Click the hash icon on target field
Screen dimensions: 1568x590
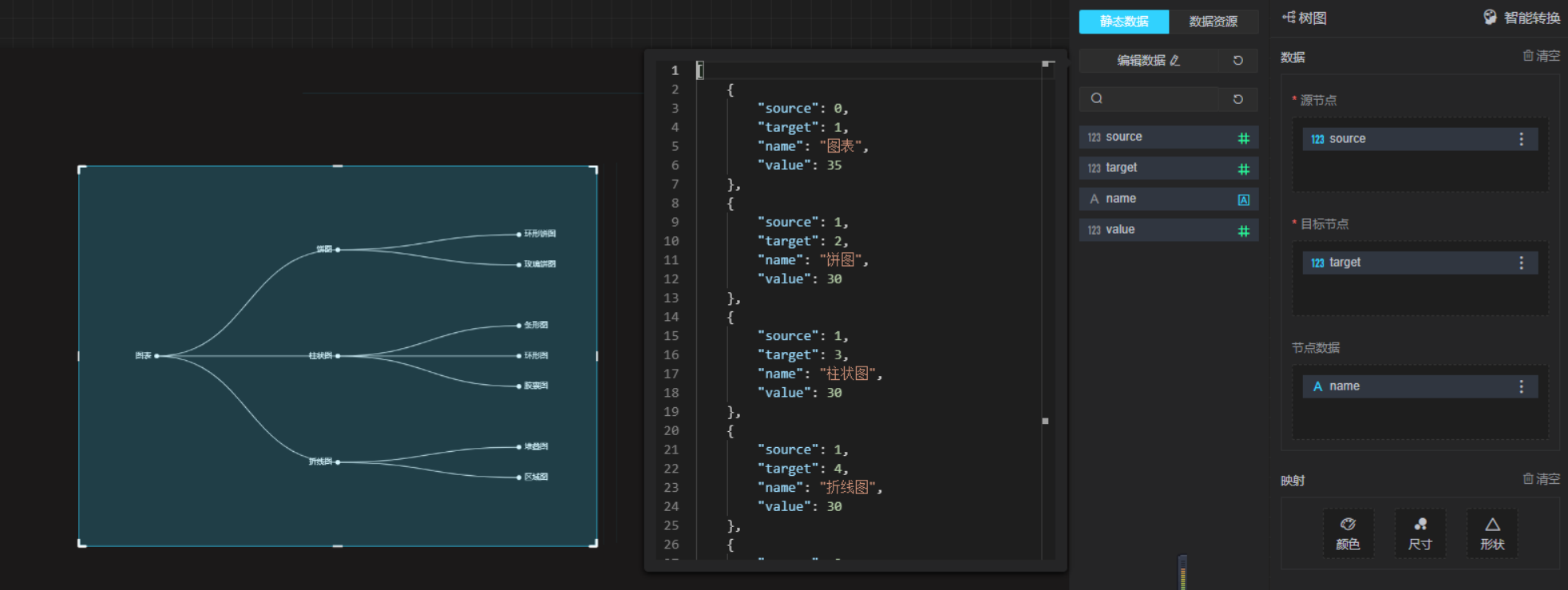[1244, 168]
